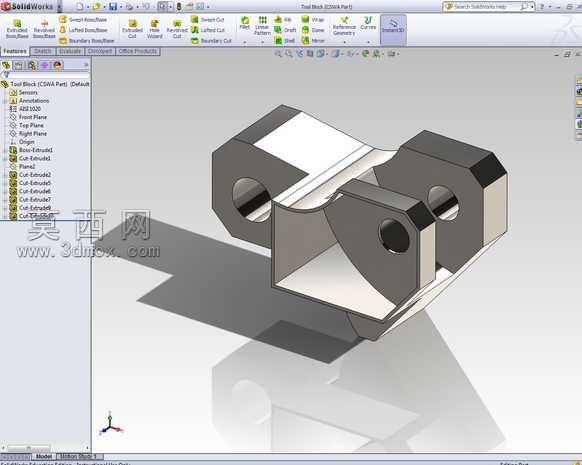Select the Shell tool
The height and width of the screenshot is (465, 582).
284,40
